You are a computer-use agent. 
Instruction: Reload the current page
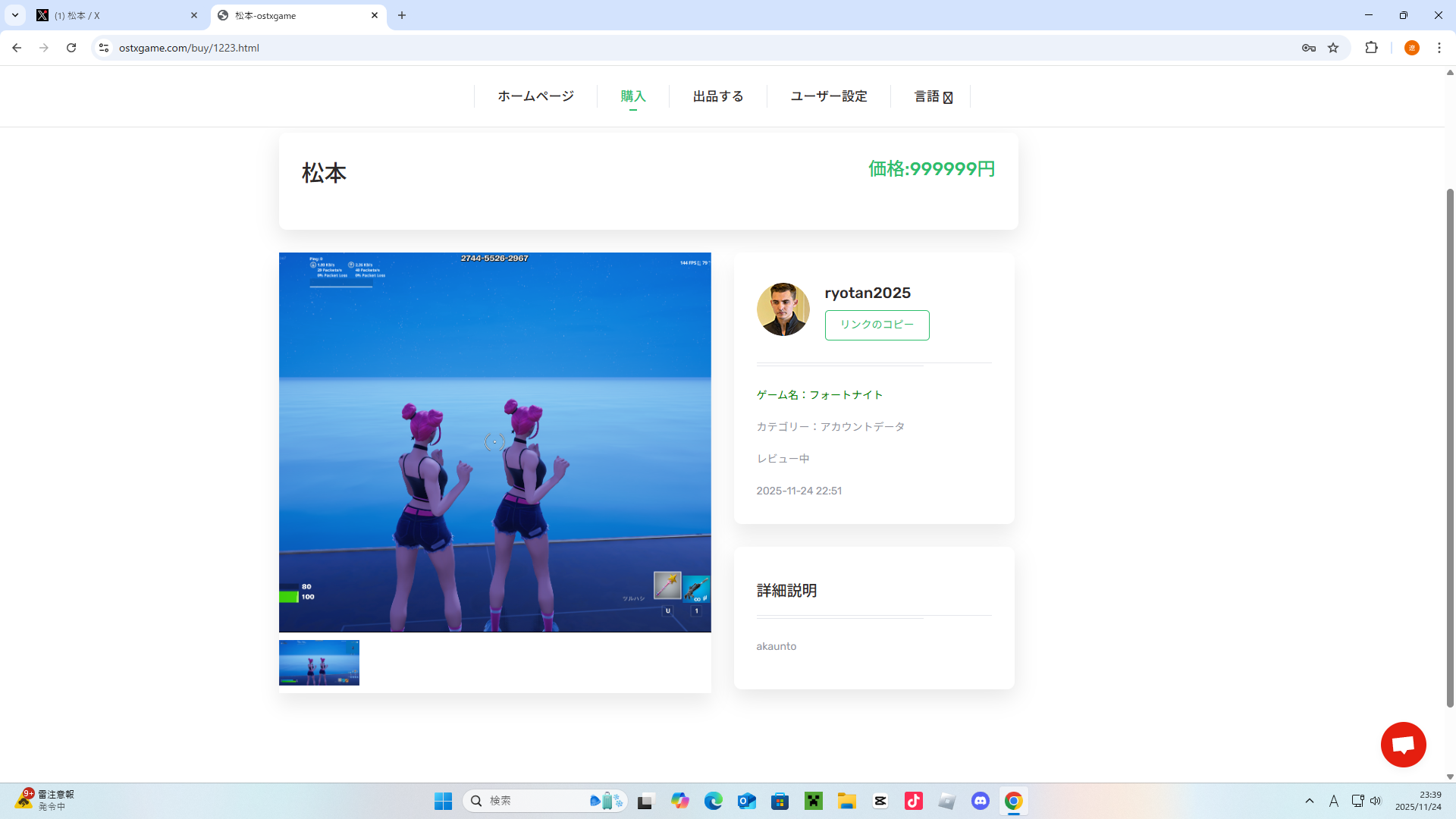coord(71,48)
